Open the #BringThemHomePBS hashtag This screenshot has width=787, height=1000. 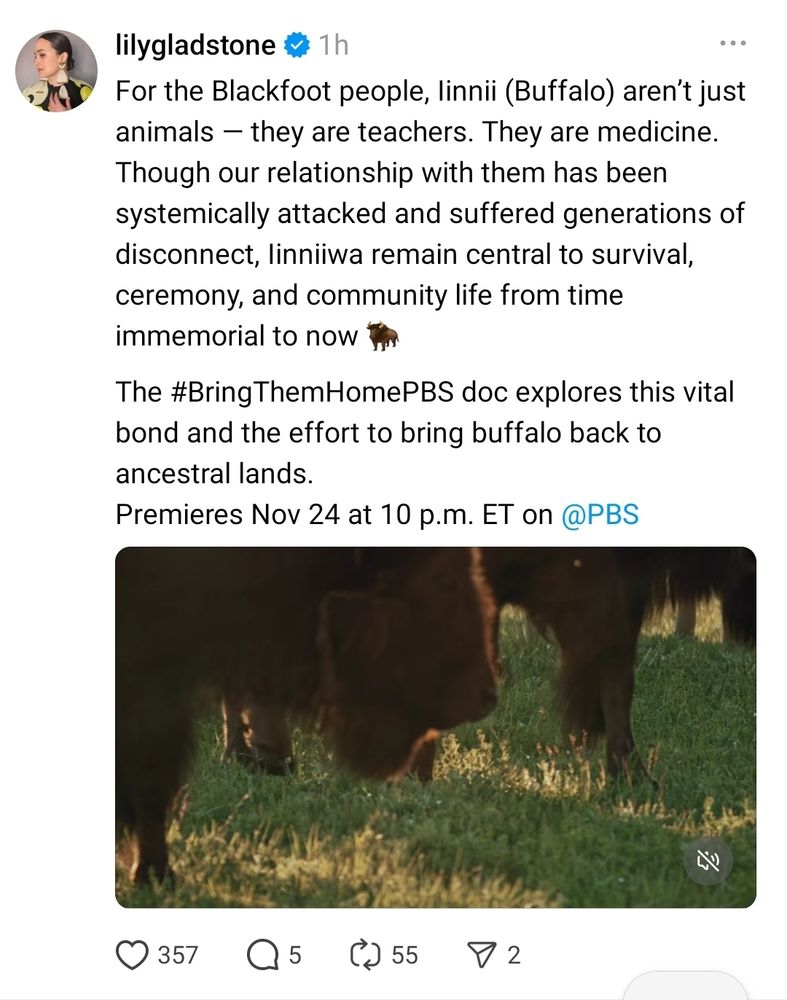(x=313, y=392)
